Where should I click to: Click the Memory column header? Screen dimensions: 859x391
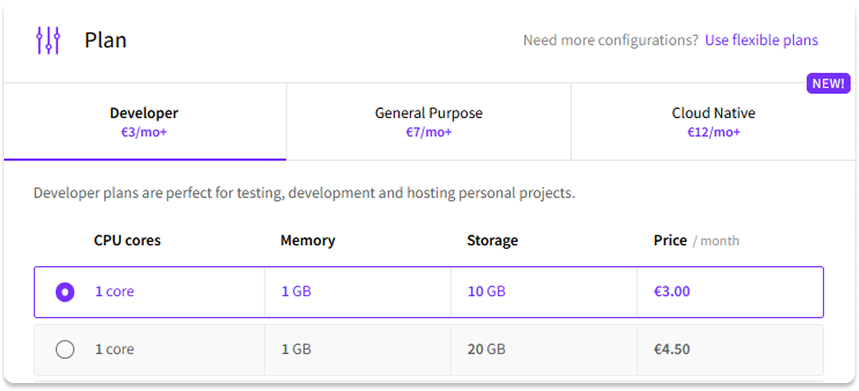point(307,240)
